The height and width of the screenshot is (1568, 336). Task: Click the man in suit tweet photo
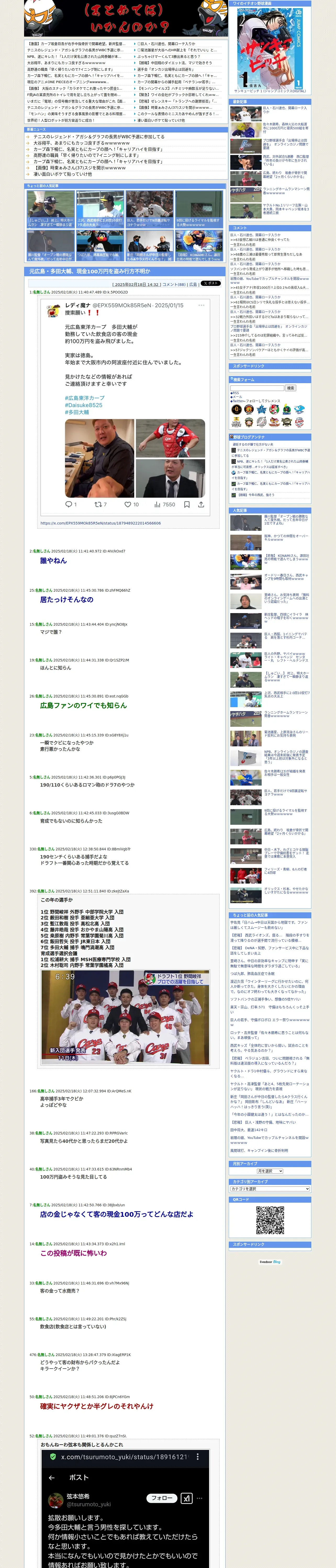pyautogui.click(x=171, y=479)
